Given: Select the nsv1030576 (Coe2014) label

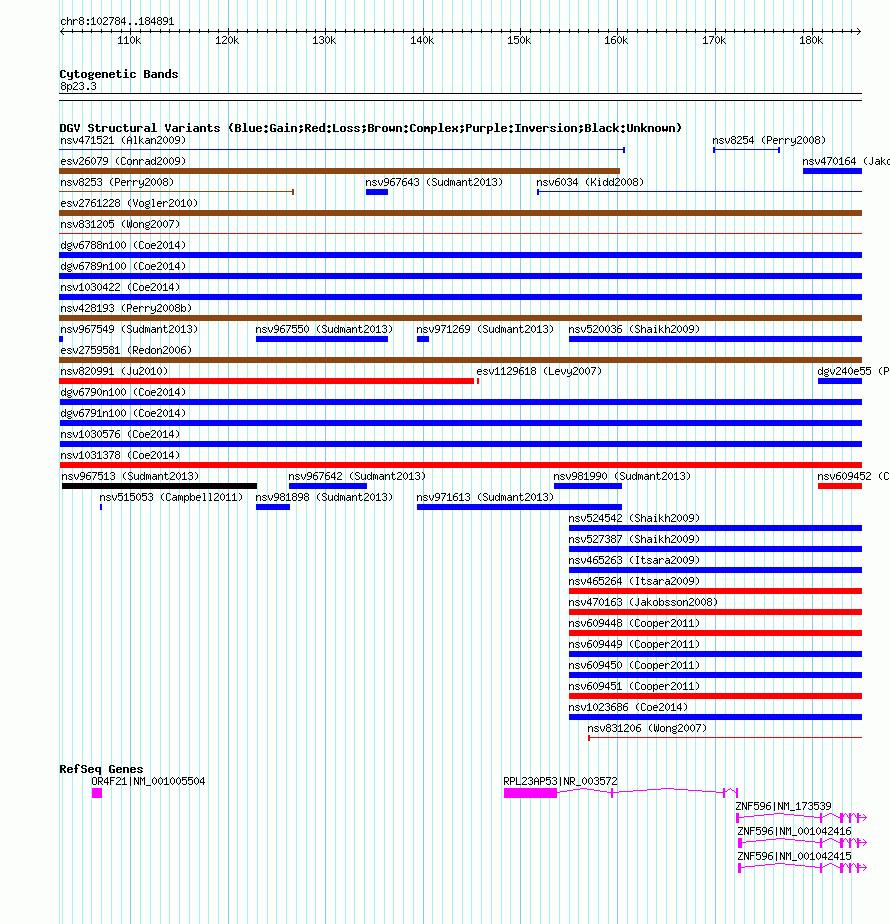Looking at the screenshot, I should [x=120, y=434].
